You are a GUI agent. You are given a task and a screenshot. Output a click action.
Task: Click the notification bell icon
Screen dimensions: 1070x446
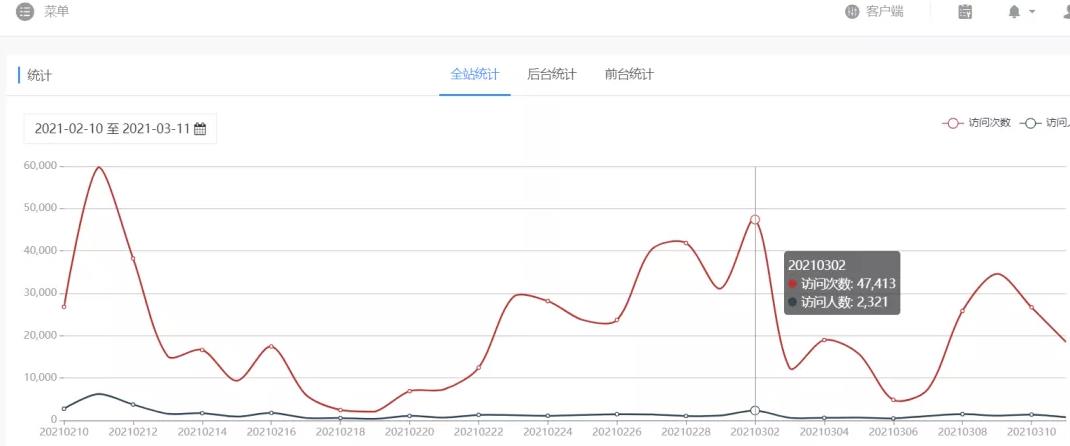(1014, 12)
